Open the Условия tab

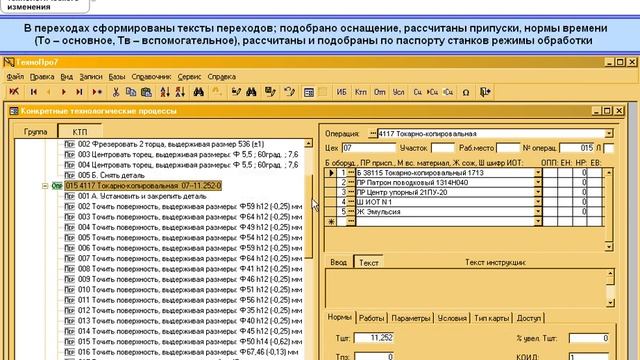tap(452, 318)
